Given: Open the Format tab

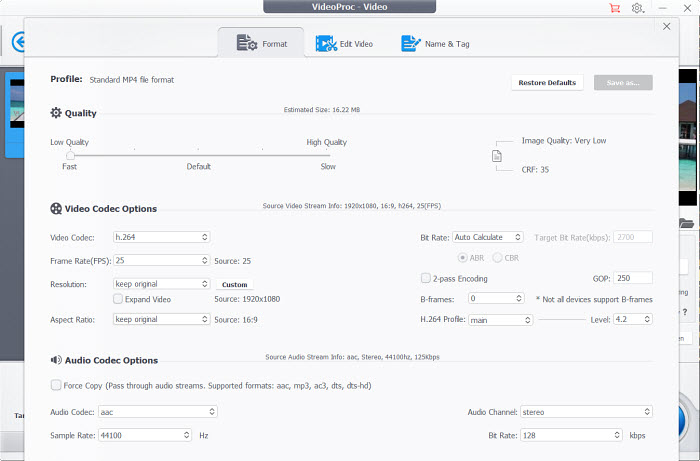Looking at the screenshot, I should [x=261, y=43].
